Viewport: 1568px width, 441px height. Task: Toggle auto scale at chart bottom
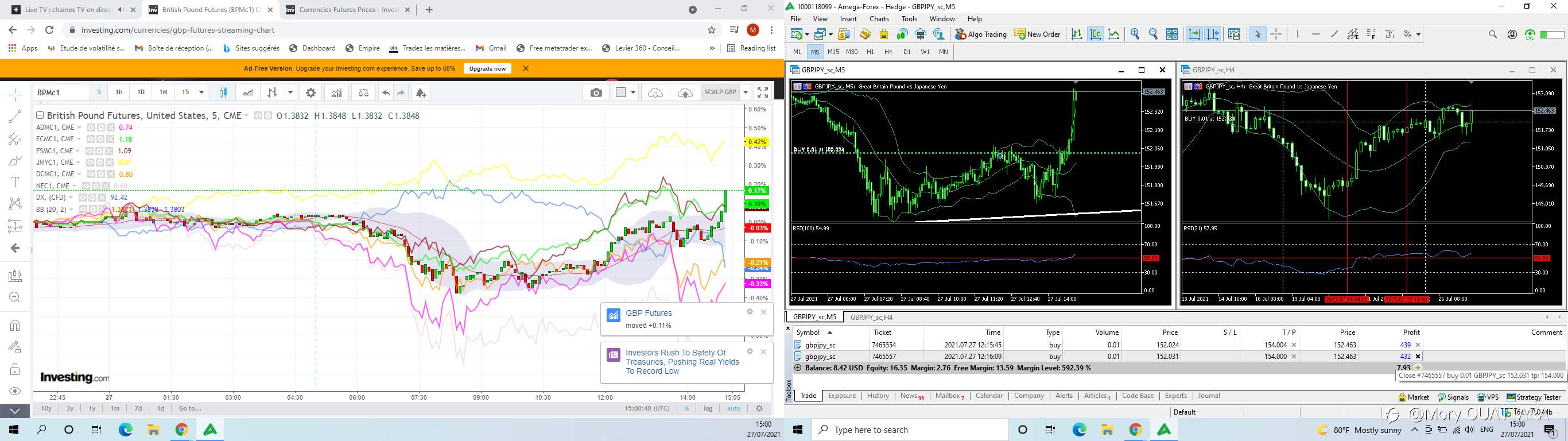coord(733,408)
